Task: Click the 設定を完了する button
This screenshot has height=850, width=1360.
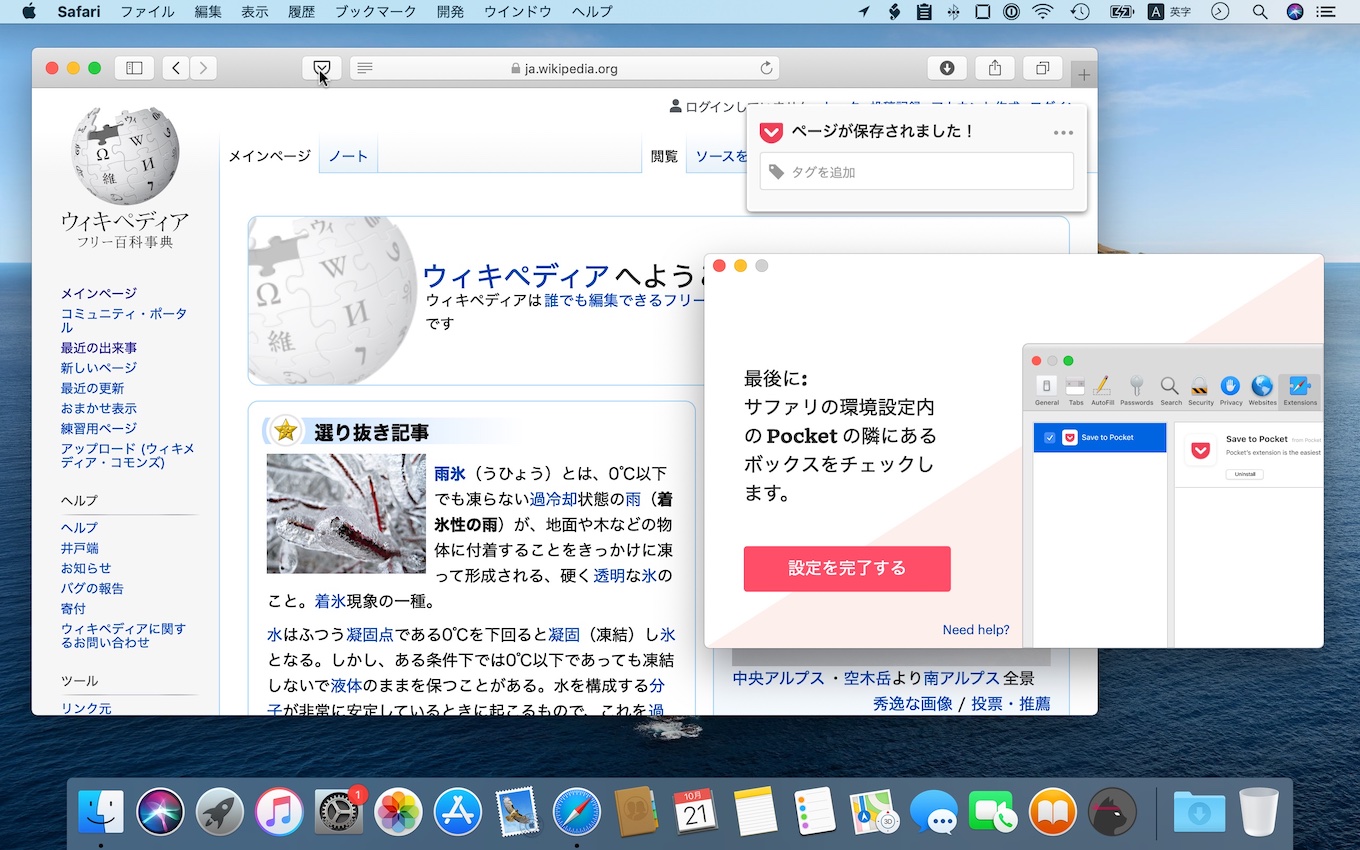Action: [x=846, y=568]
